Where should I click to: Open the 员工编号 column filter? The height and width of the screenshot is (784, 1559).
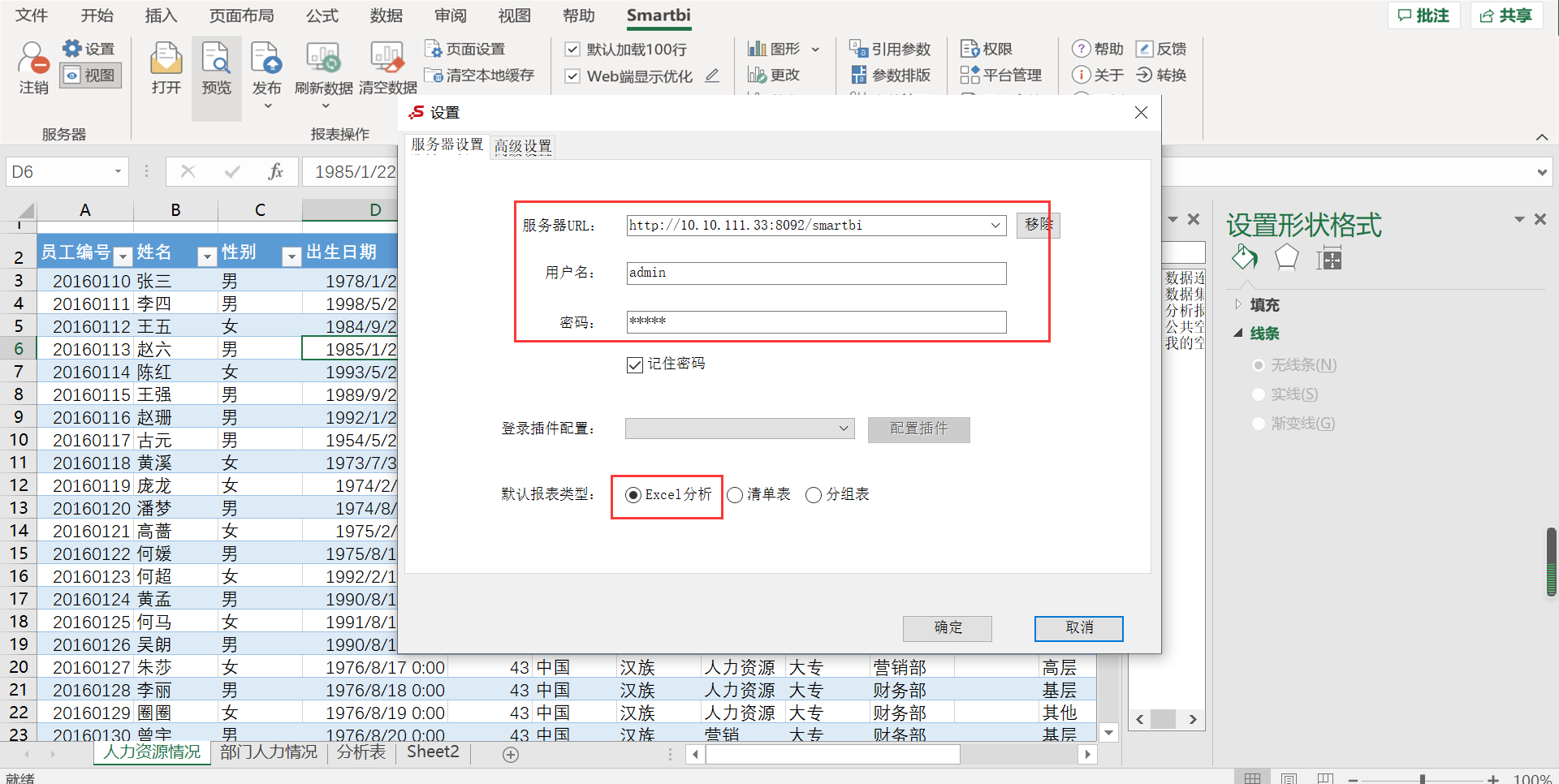123,256
